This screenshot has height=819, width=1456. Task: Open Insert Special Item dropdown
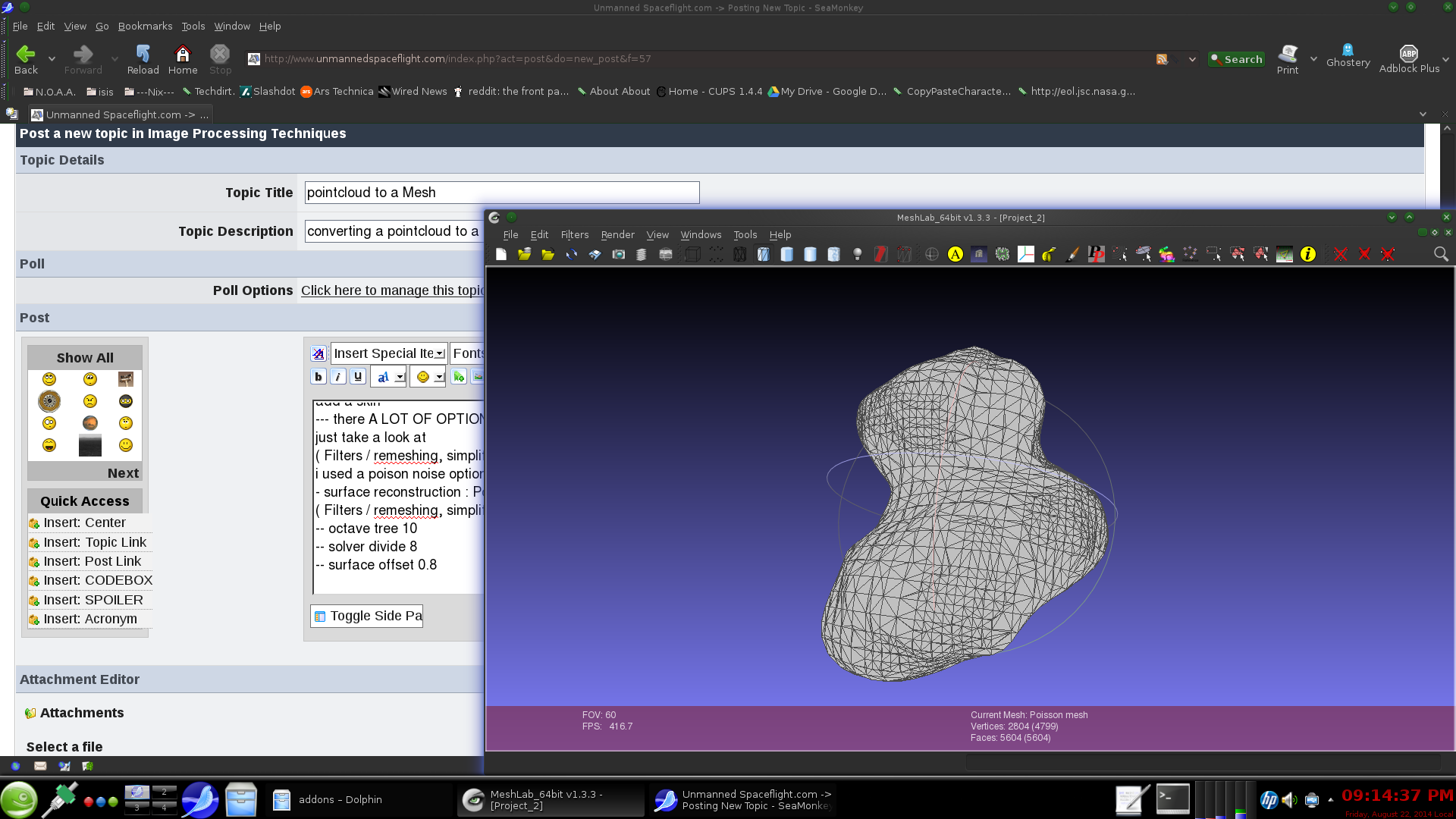click(389, 353)
